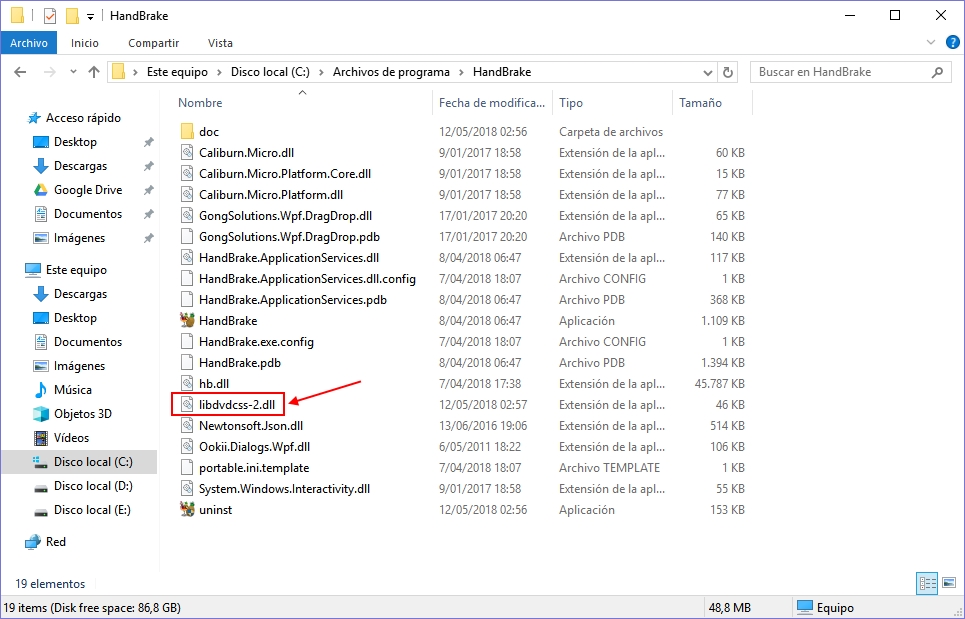Select file System.Windows.Interactivity.dll
The width and height of the screenshot is (965, 619).
click(284, 489)
